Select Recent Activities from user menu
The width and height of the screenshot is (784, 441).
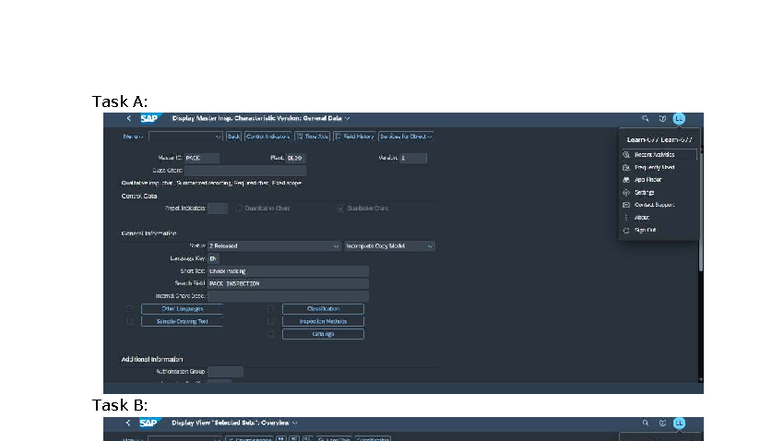coord(654,155)
